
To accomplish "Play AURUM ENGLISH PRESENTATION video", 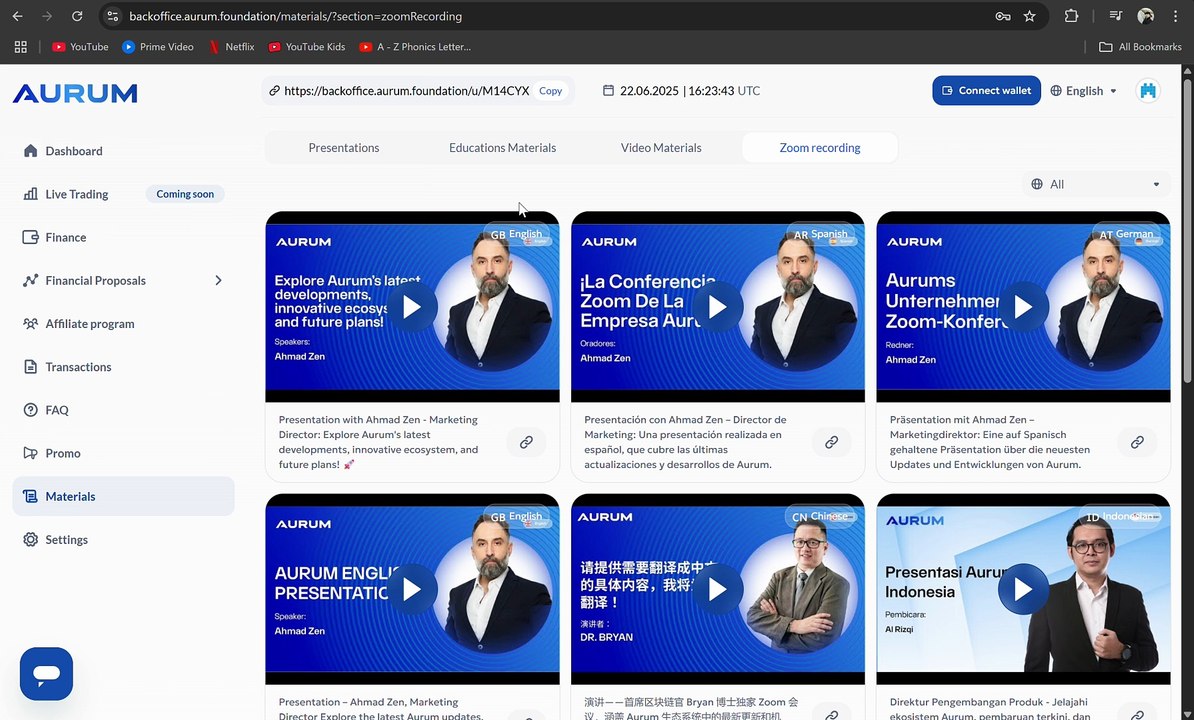I will [412, 589].
